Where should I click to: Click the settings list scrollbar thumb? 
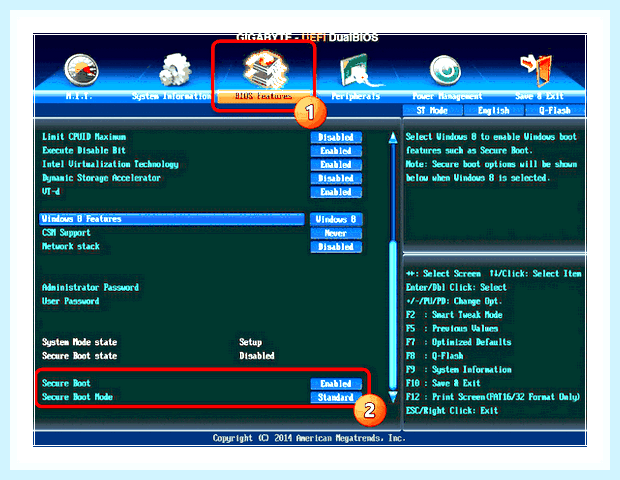pyautogui.click(x=393, y=315)
